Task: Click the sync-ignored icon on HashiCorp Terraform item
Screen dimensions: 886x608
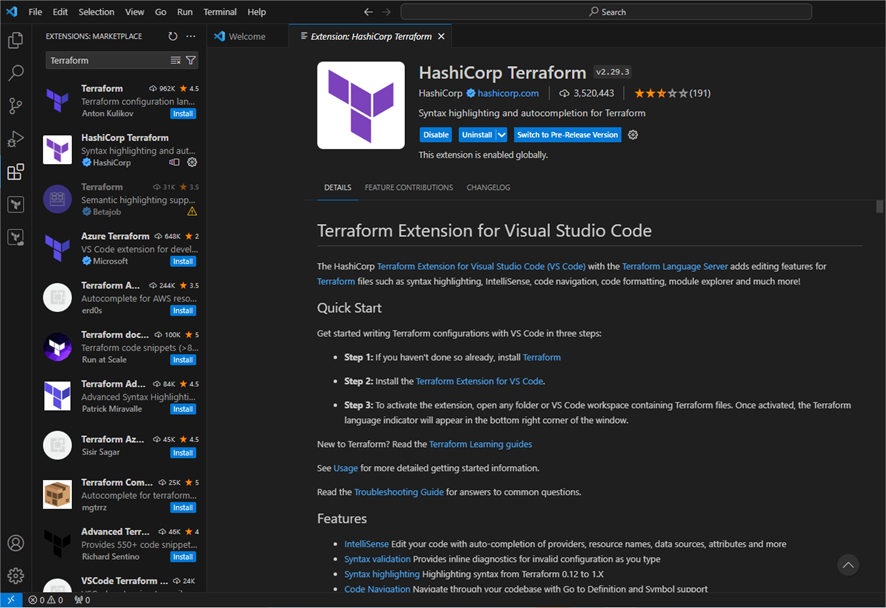Action: click(175, 162)
